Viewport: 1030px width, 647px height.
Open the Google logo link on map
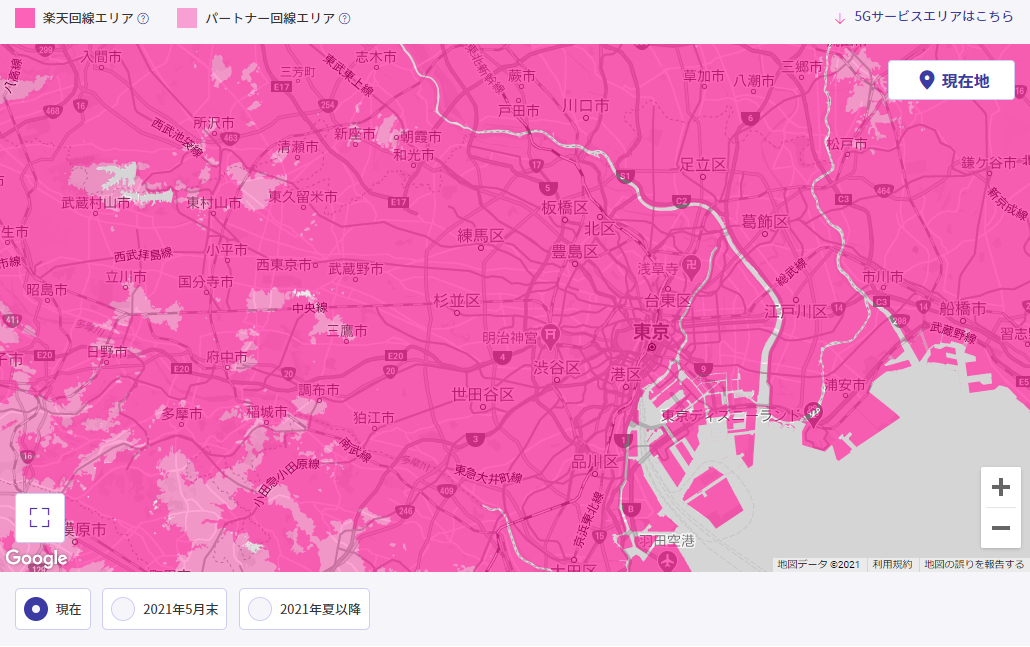(x=36, y=558)
